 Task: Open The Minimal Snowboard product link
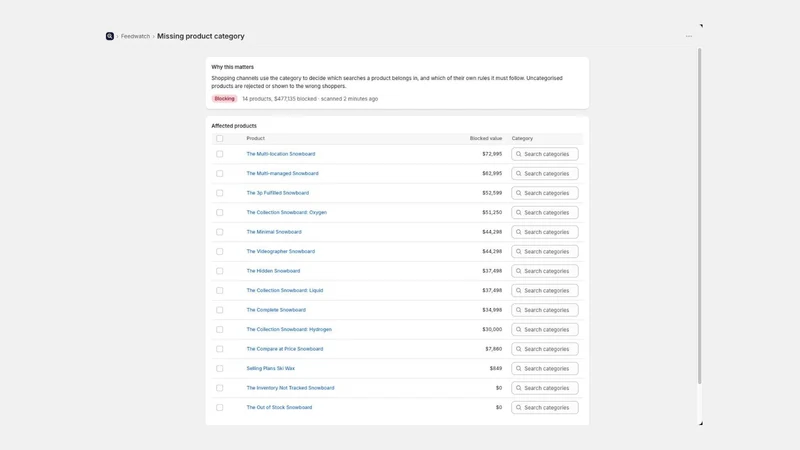[x=274, y=232]
